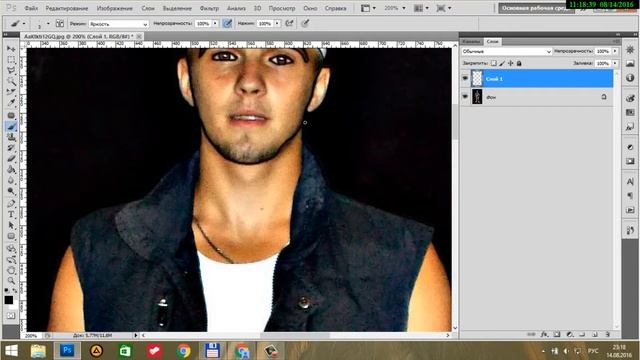
Task: Select the Move tool
Action: pyautogui.click(x=11, y=49)
